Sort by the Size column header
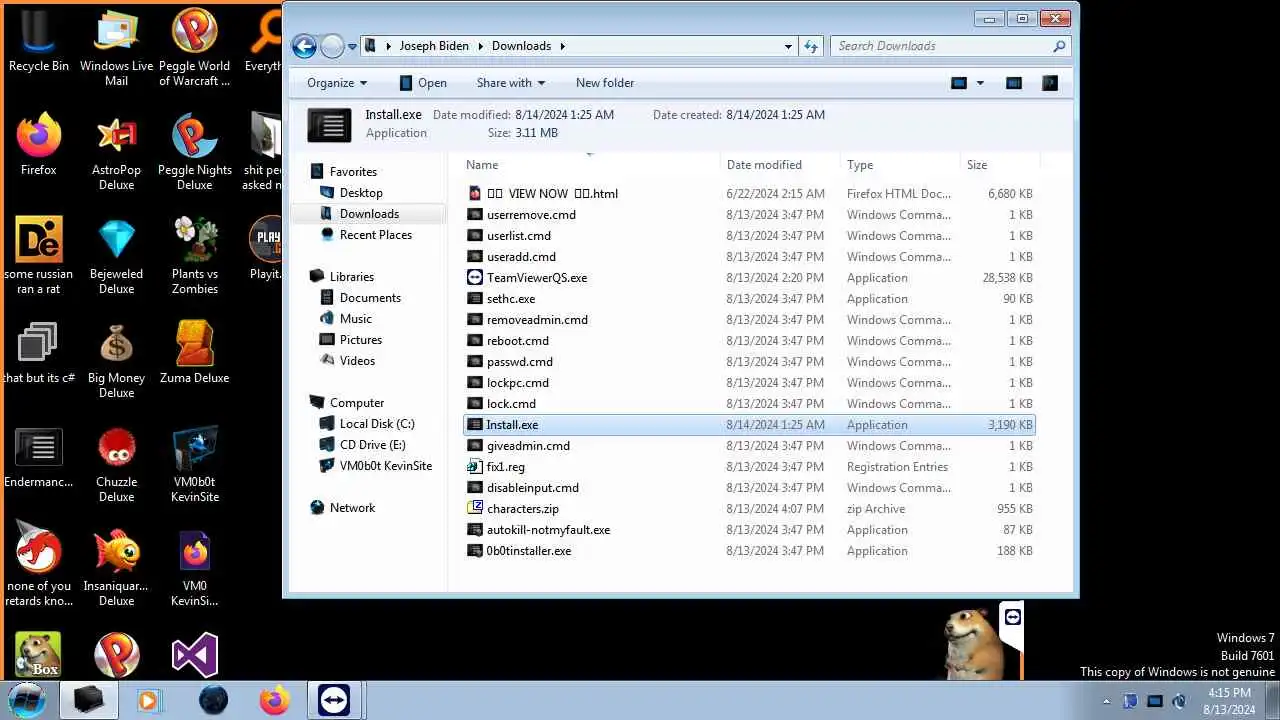Screen dimensions: 1280x720 click(x=1000, y=165)
